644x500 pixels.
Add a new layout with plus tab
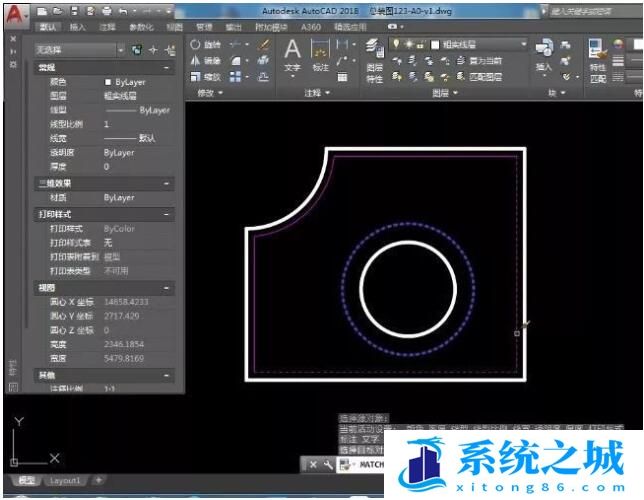[98, 480]
